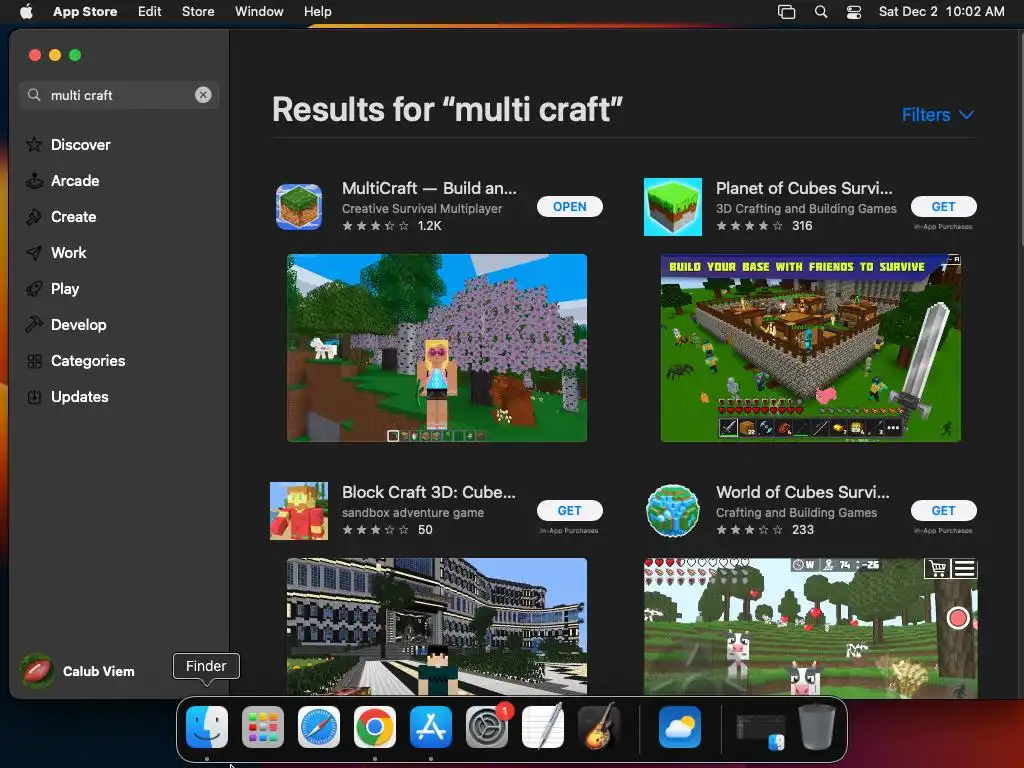Click the multi craft search field
The width and height of the screenshot is (1024, 768).
(118, 95)
